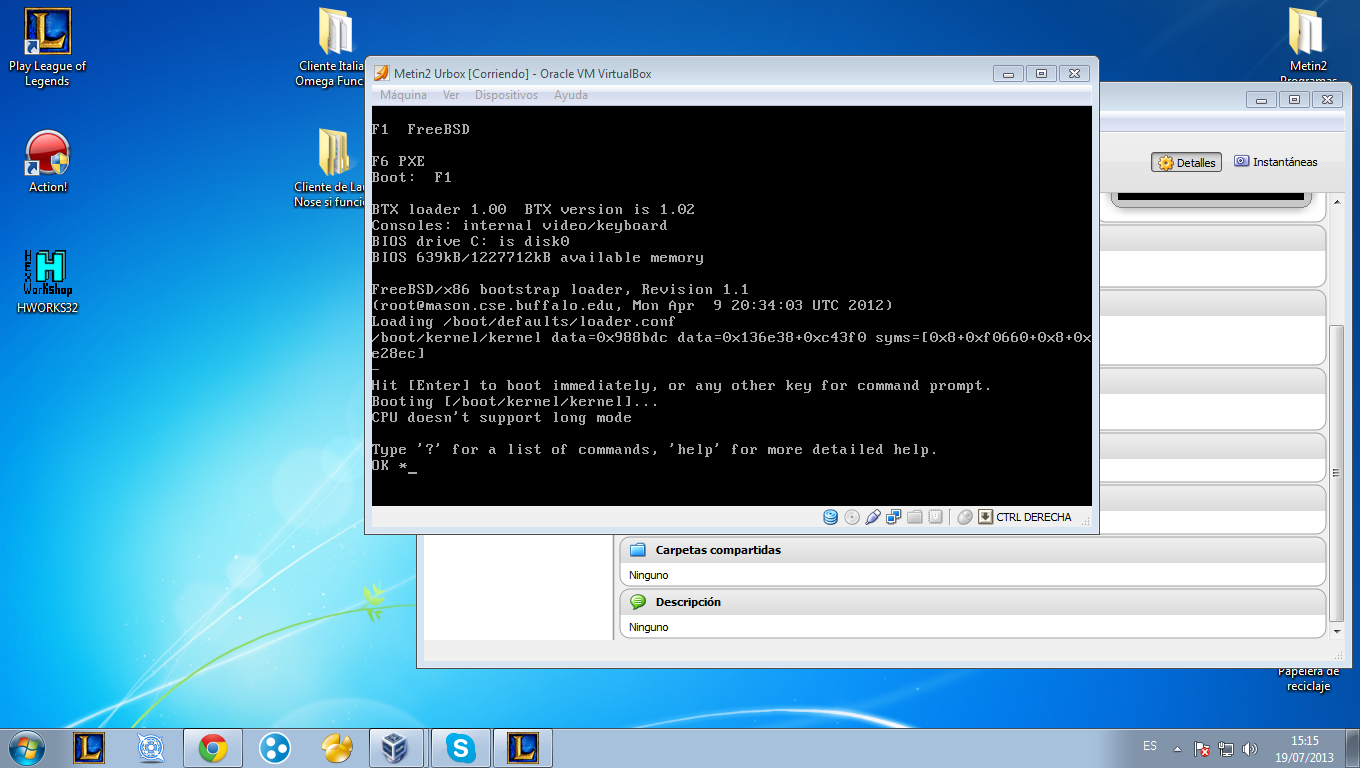Click the Descripción section header

click(x=973, y=602)
